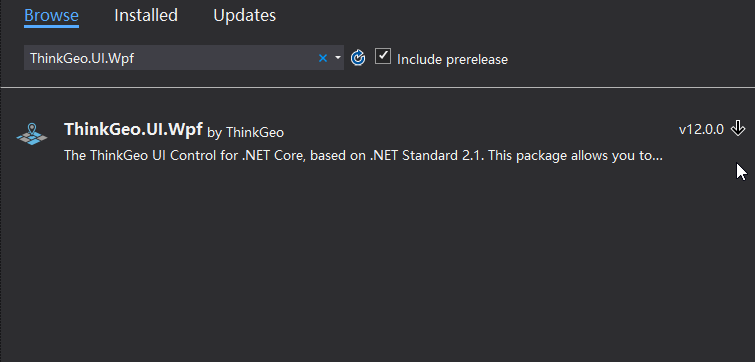This screenshot has height=362, width=755.
Task: Select the ThinkGeo.UI.Wpf package title
Action: 133,129
